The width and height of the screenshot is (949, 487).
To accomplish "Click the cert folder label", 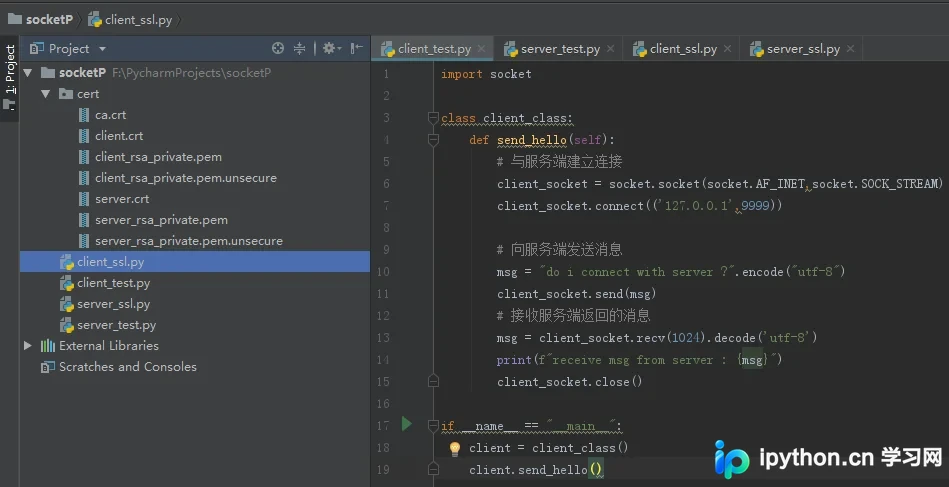I will point(88,94).
